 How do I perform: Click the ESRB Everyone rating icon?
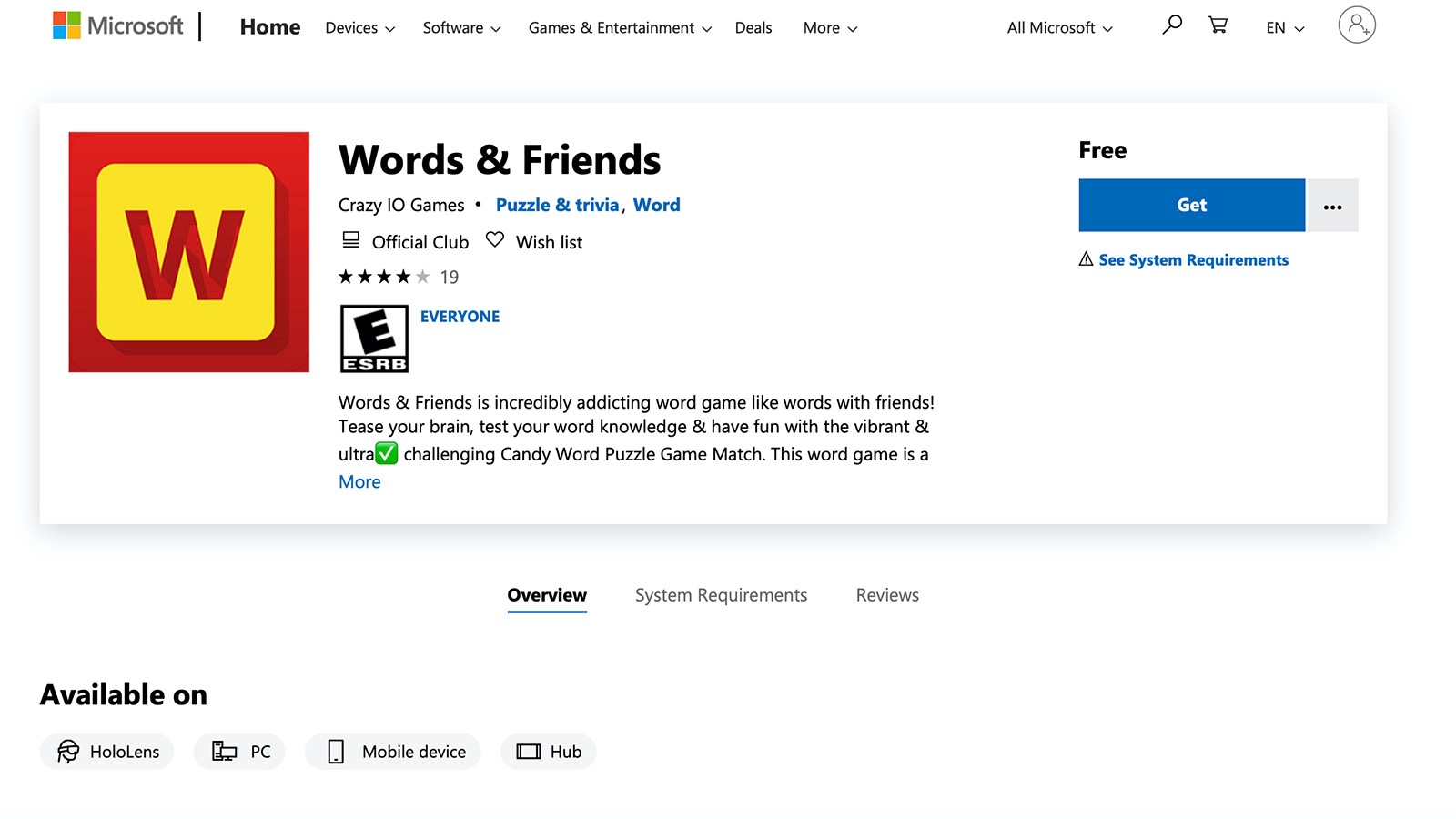[x=373, y=338]
